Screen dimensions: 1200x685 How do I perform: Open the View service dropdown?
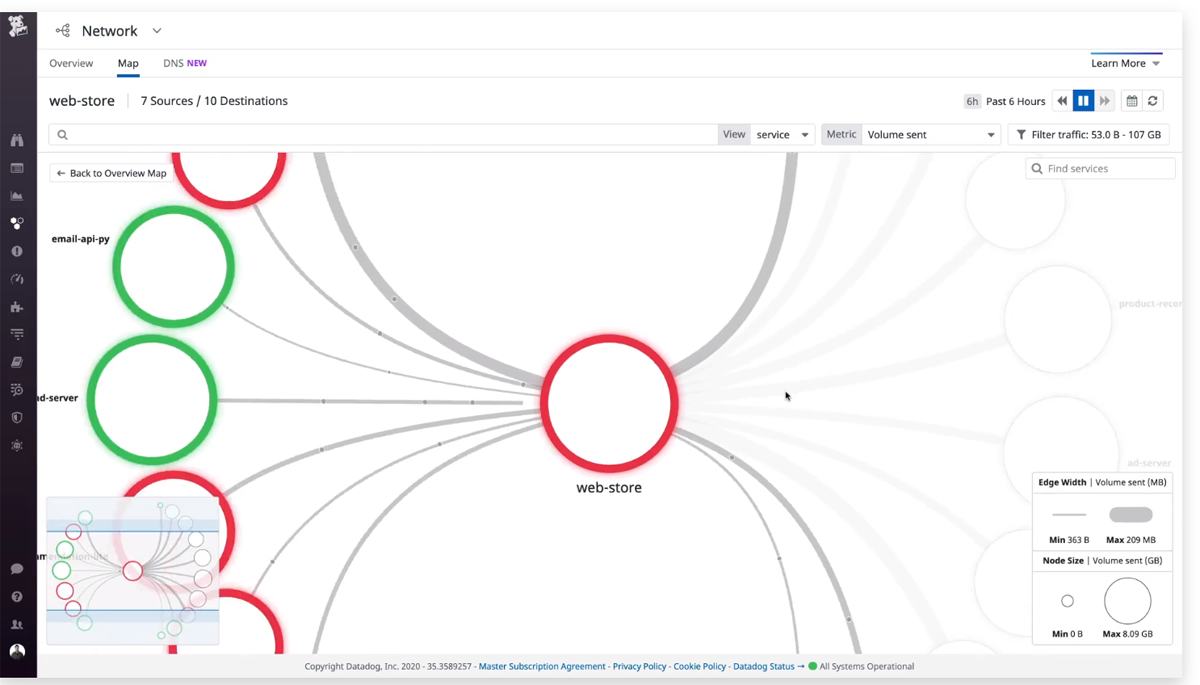coord(782,134)
